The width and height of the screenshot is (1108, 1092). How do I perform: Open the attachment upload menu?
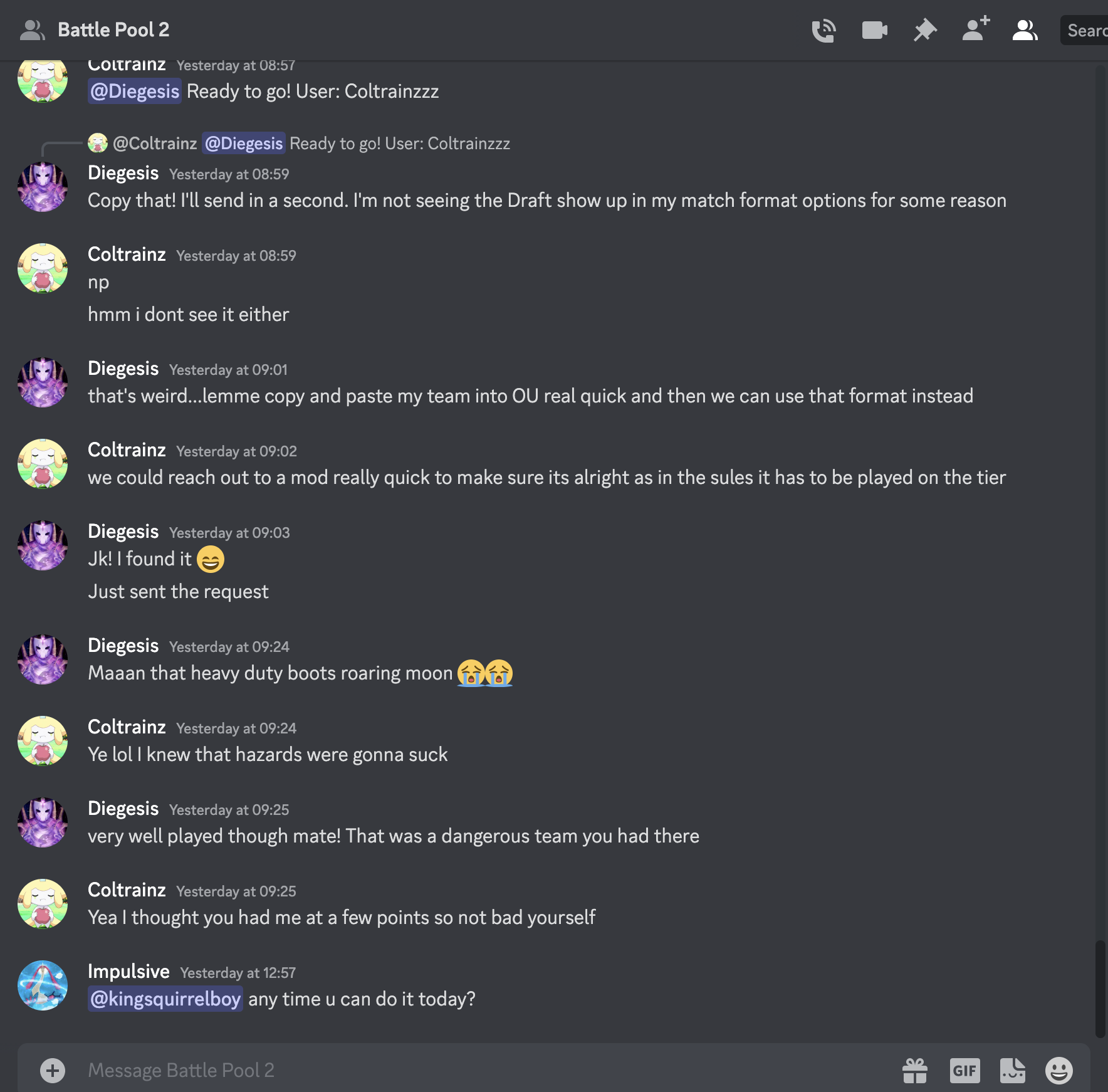coord(53,1071)
